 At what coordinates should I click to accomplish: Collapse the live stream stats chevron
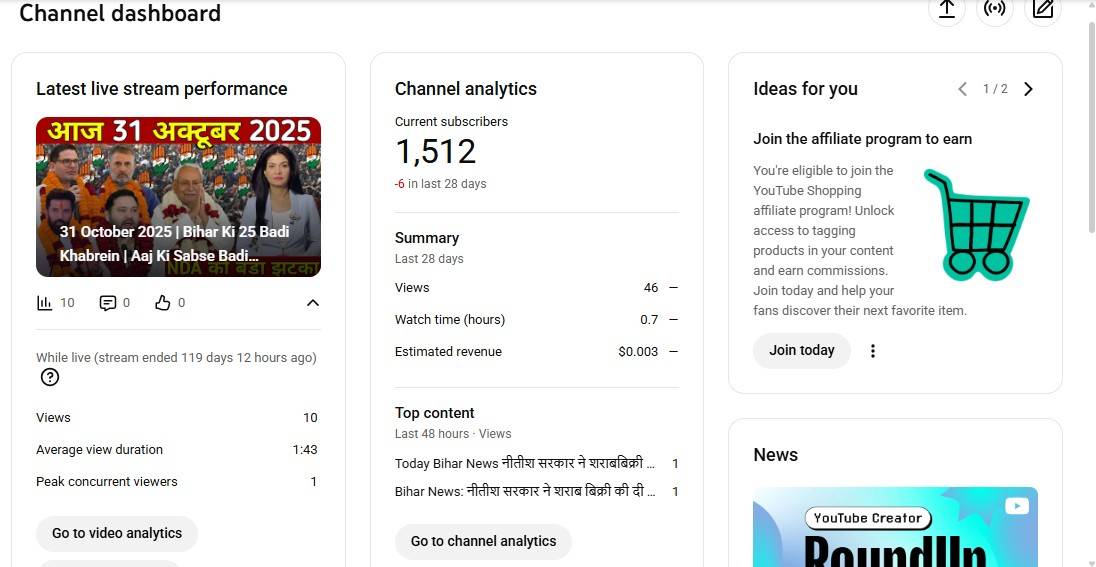click(312, 303)
